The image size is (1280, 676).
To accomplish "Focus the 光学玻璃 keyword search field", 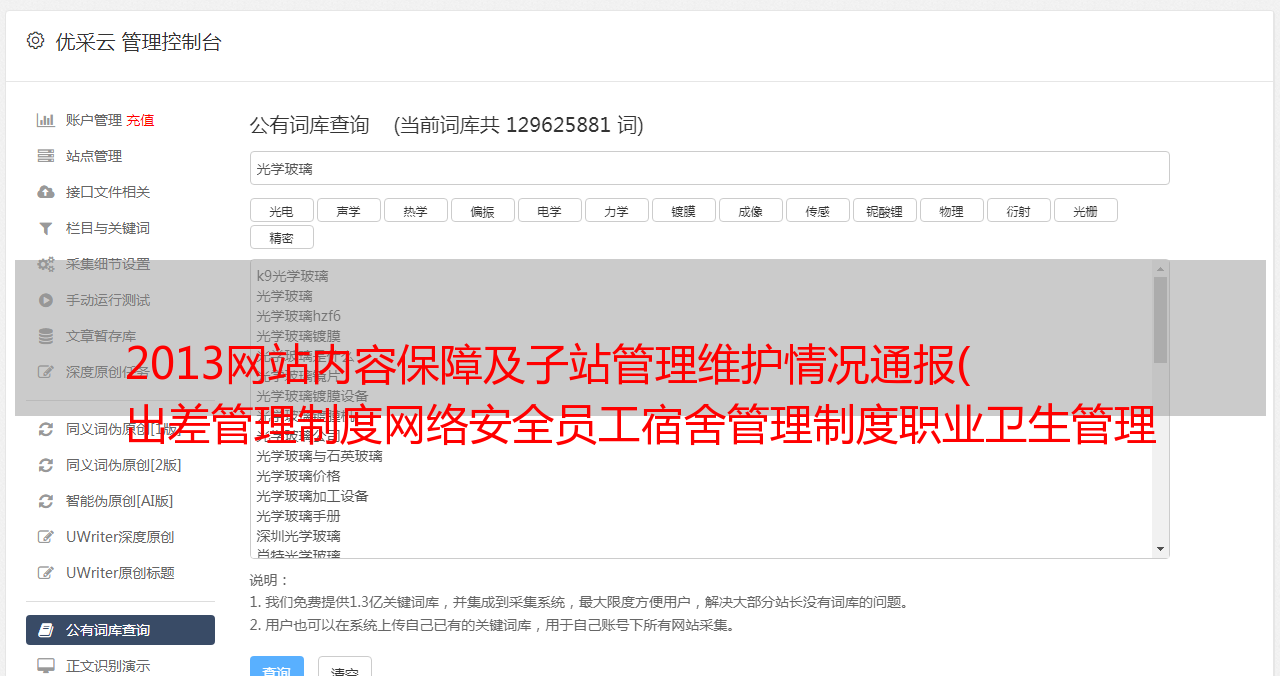I will [709, 168].
